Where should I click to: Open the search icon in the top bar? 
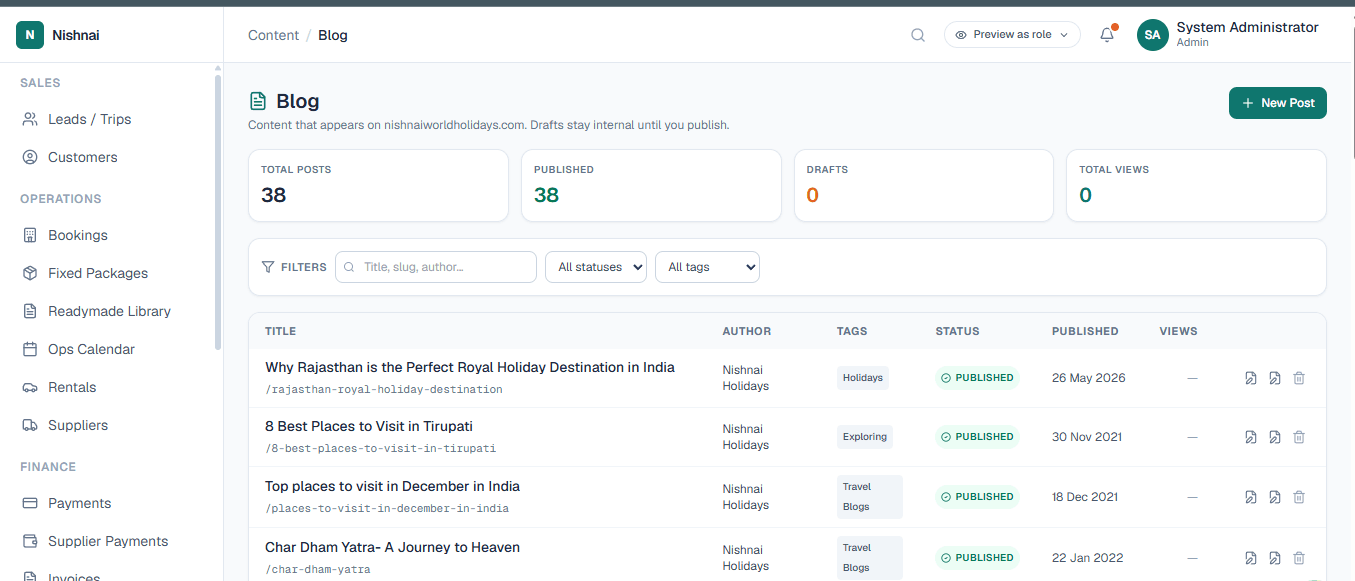(x=917, y=35)
